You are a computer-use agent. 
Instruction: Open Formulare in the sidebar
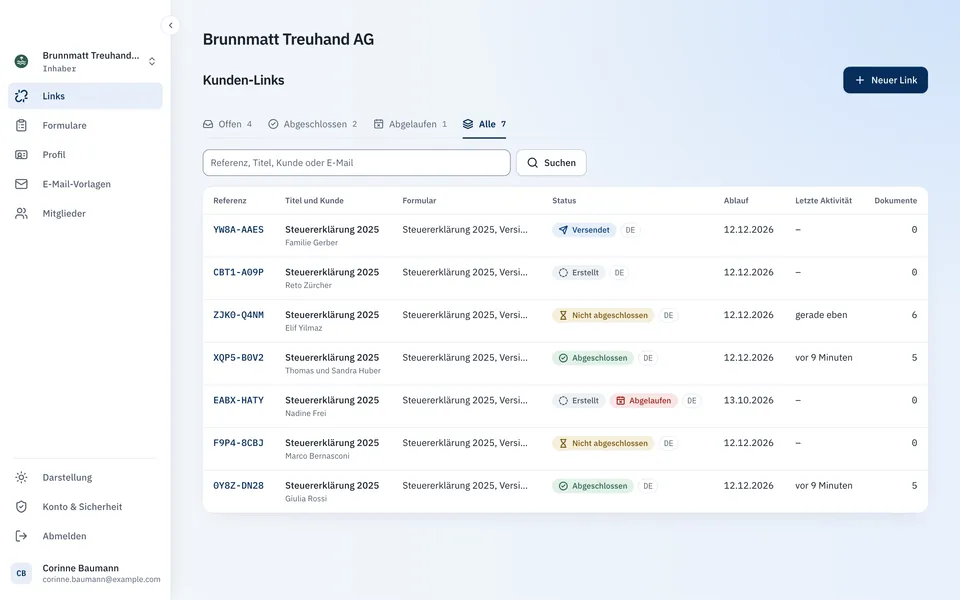pos(85,126)
